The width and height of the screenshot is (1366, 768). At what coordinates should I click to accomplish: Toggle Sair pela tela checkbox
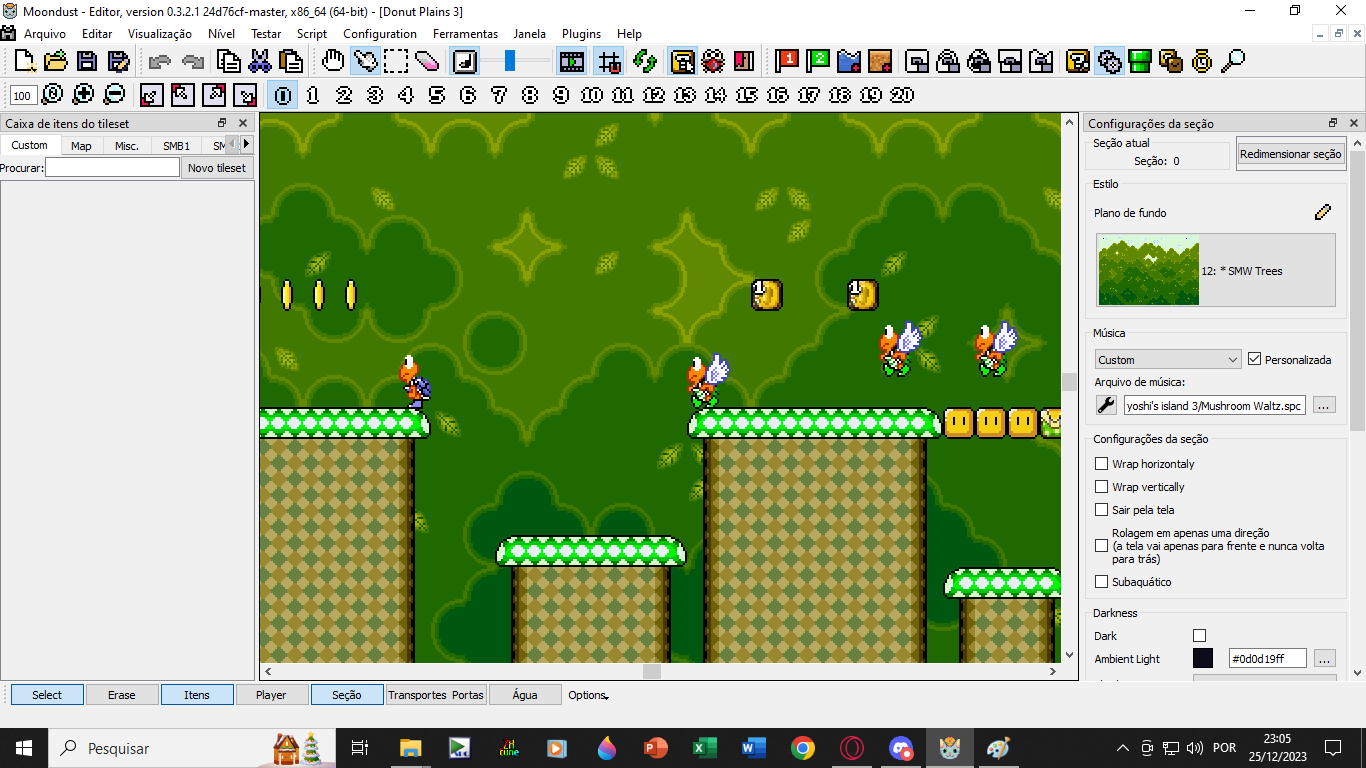1102,510
